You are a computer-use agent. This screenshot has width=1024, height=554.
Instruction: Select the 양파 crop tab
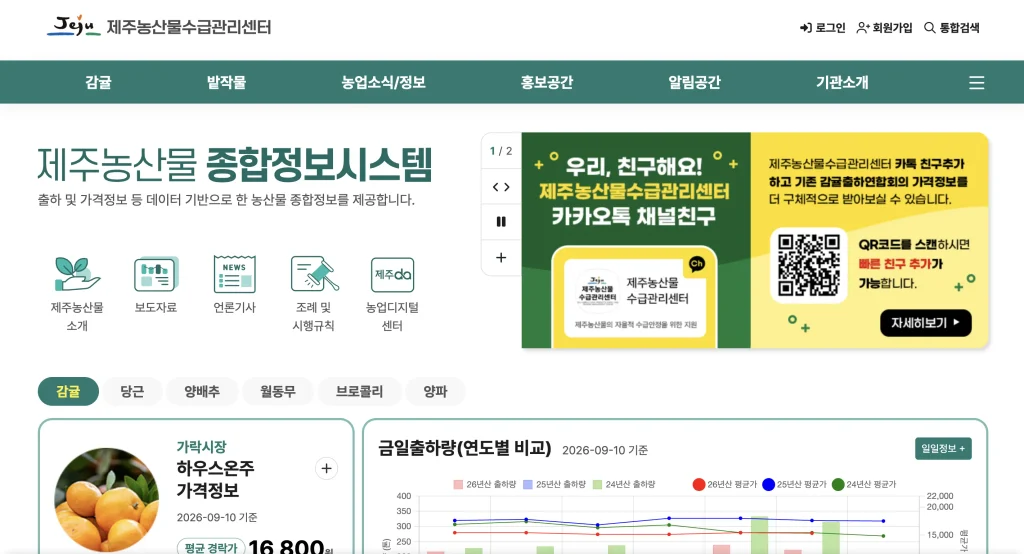[436, 391]
